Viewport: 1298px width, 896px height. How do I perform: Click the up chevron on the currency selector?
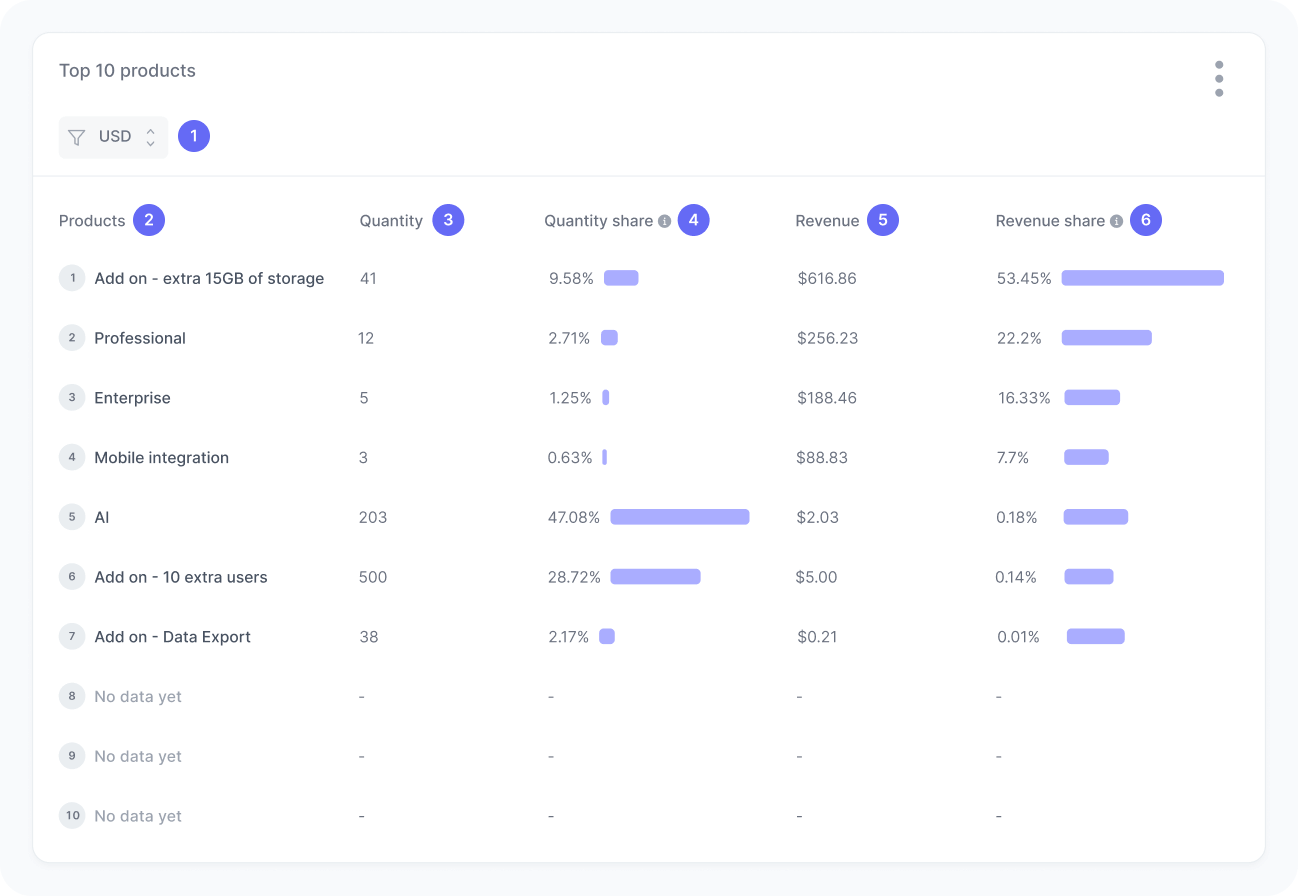(148, 132)
